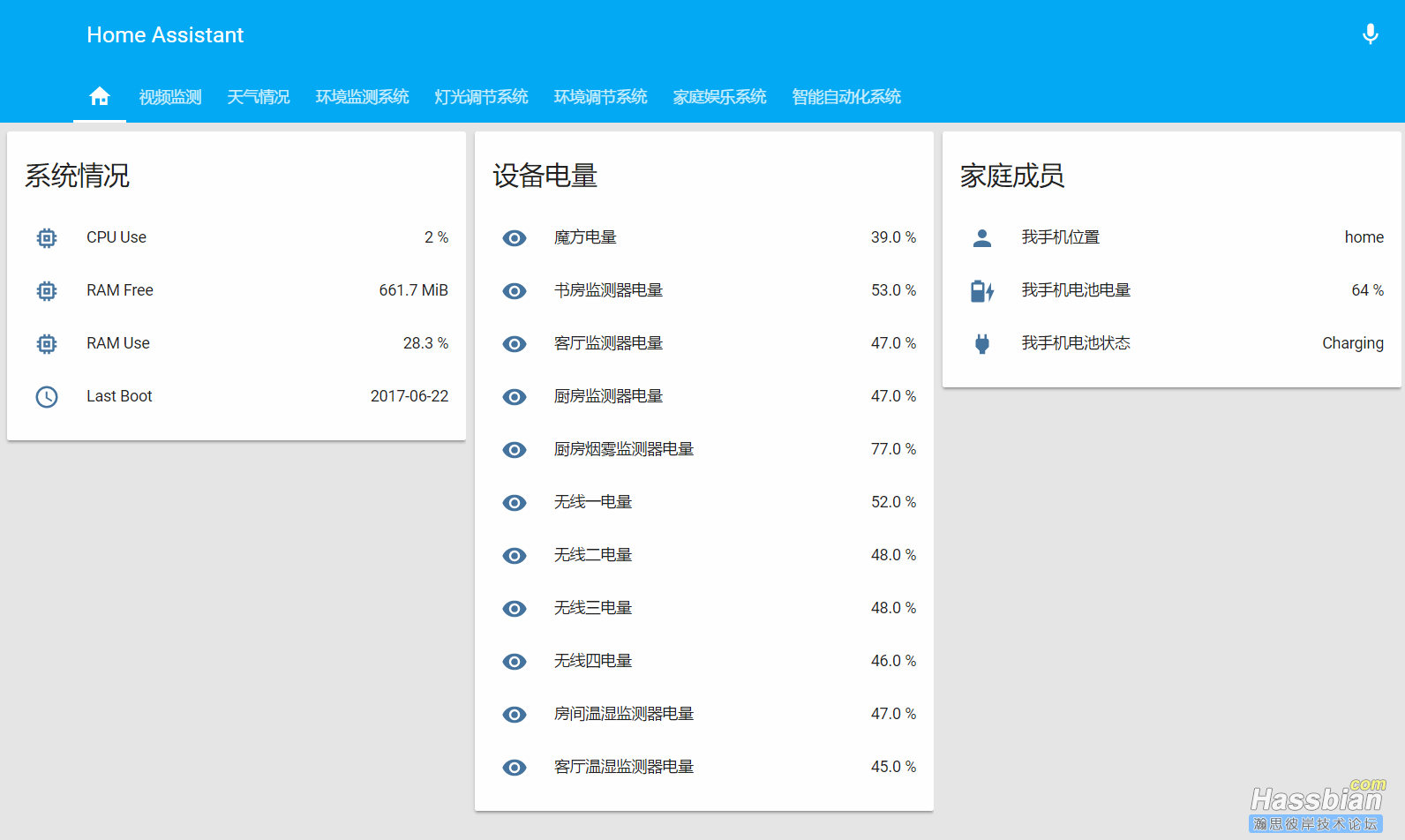Click the eye icon for 厨房烟雾监测器电量
The width and height of the screenshot is (1405, 840).
tap(515, 449)
